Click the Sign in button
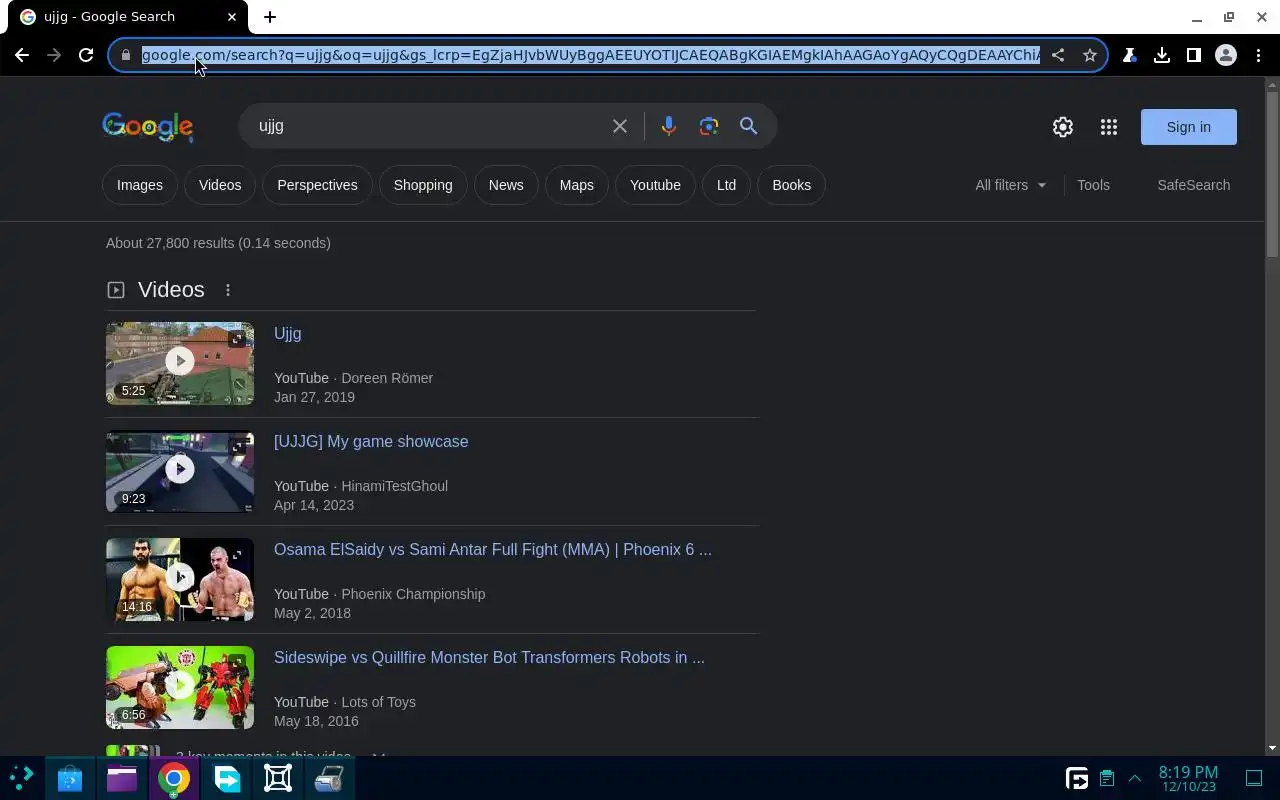1280x800 pixels. pyautogui.click(x=1188, y=127)
